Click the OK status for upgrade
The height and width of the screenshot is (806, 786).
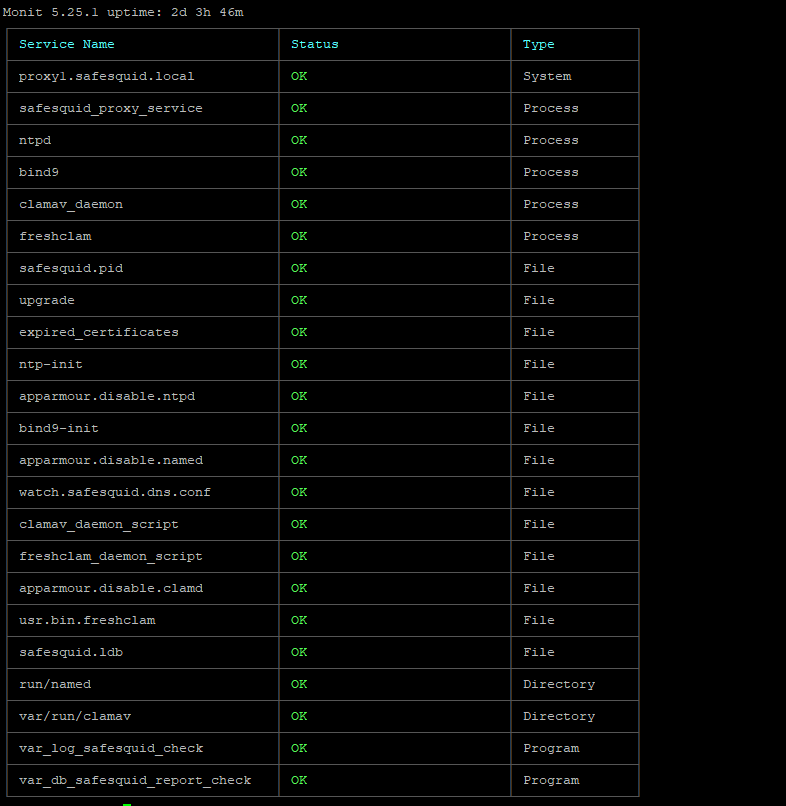point(299,300)
